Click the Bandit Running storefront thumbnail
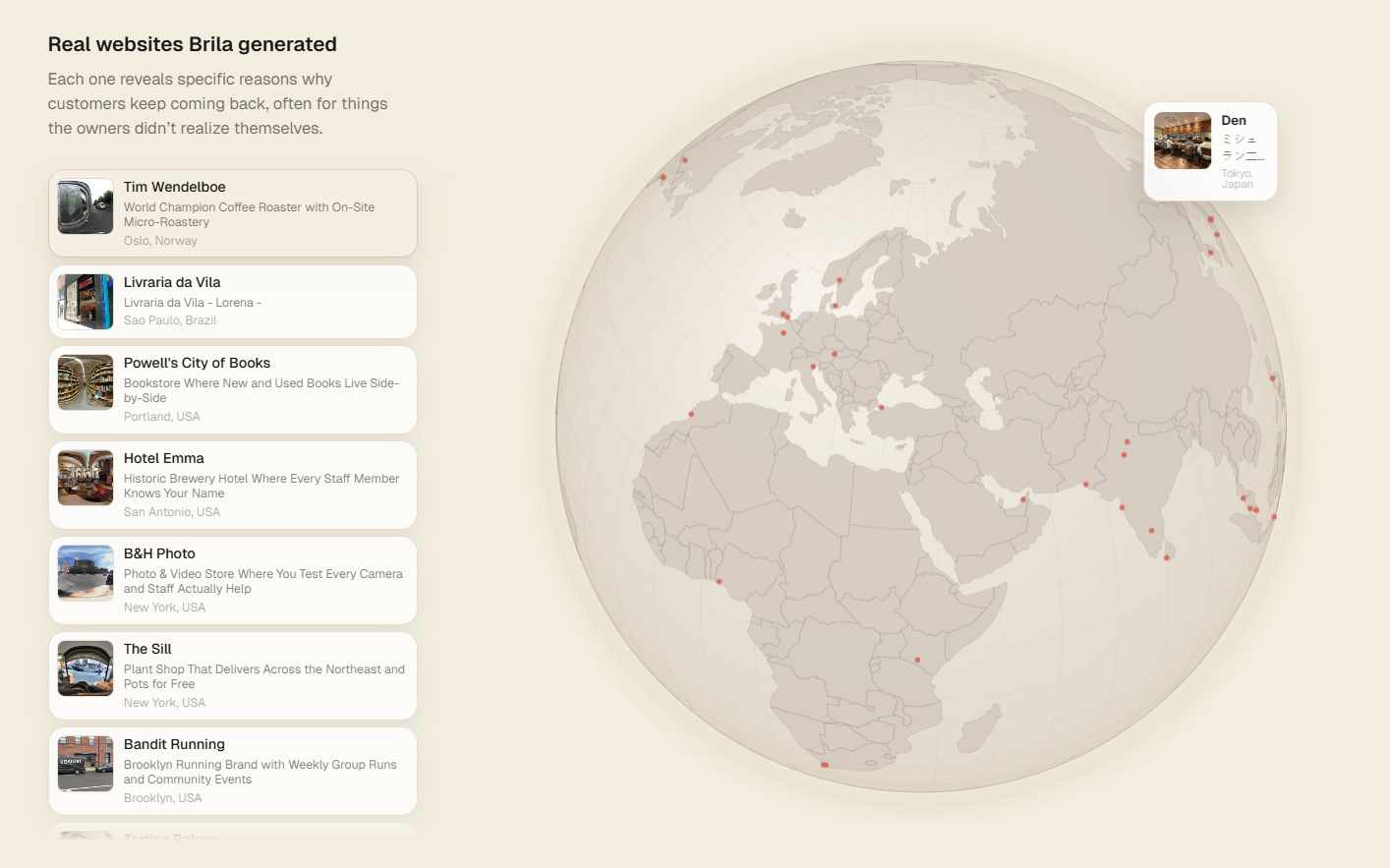This screenshot has width=1390, height=868. click(x=86, y=764)
